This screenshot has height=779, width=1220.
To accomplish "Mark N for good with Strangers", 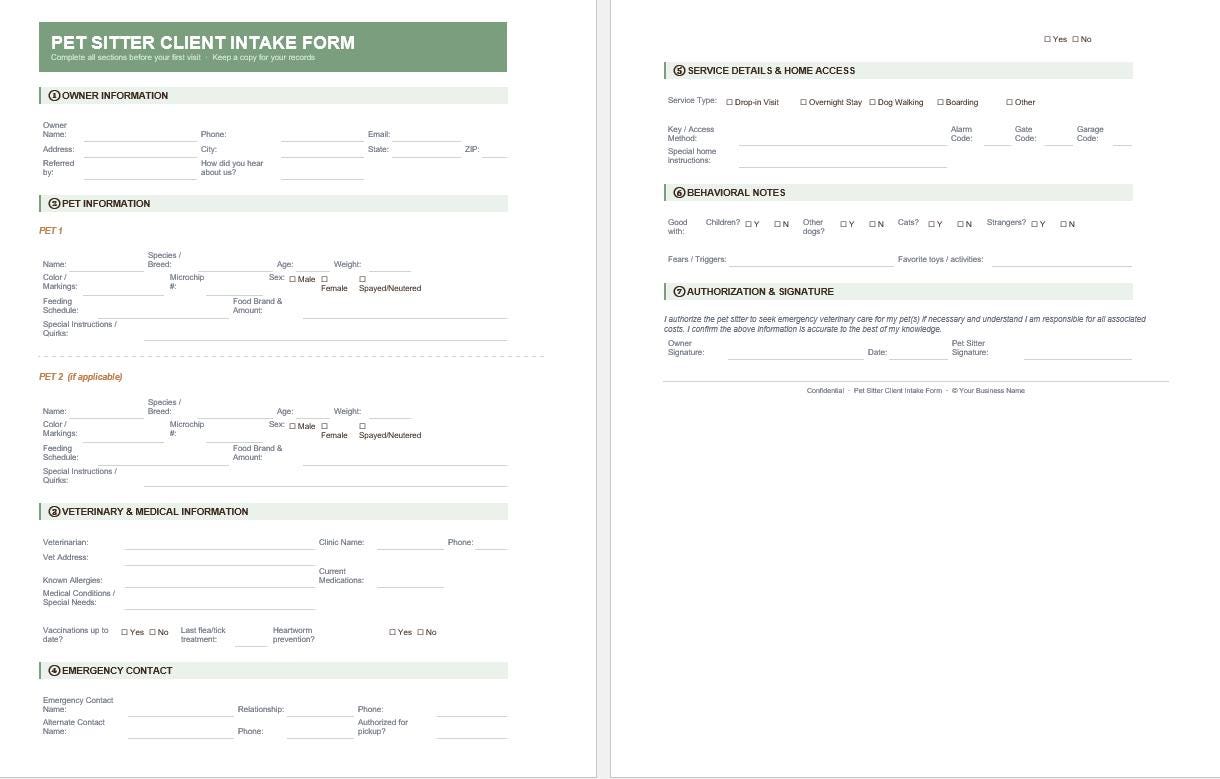I will pos(1064,224).
